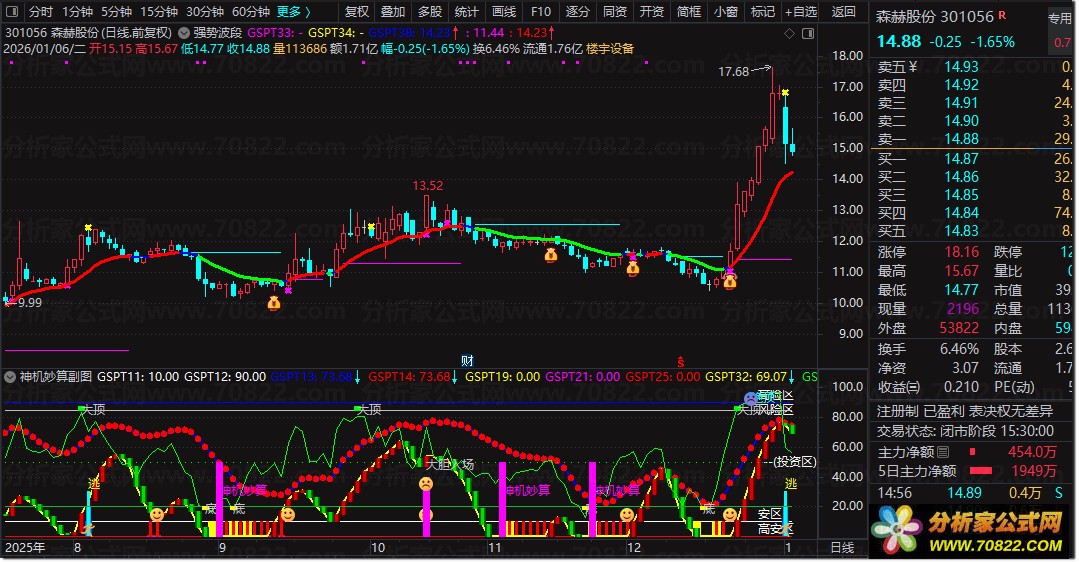Click R margin badge beside 301056

tap(1002, 14)
